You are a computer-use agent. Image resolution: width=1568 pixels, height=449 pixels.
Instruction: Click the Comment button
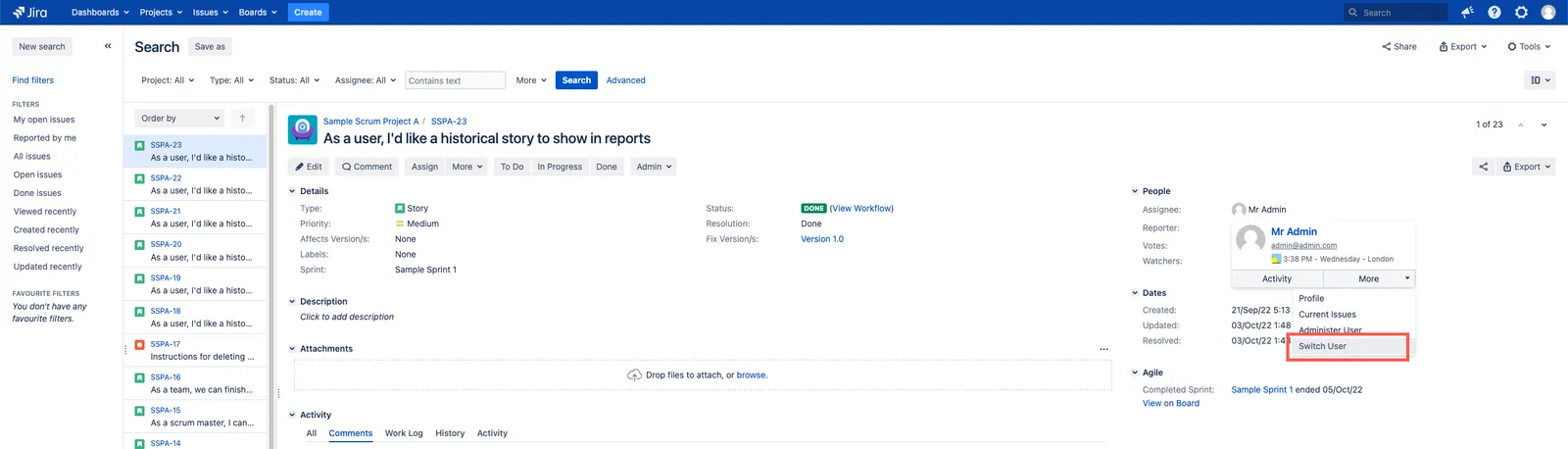pos(367,167)
